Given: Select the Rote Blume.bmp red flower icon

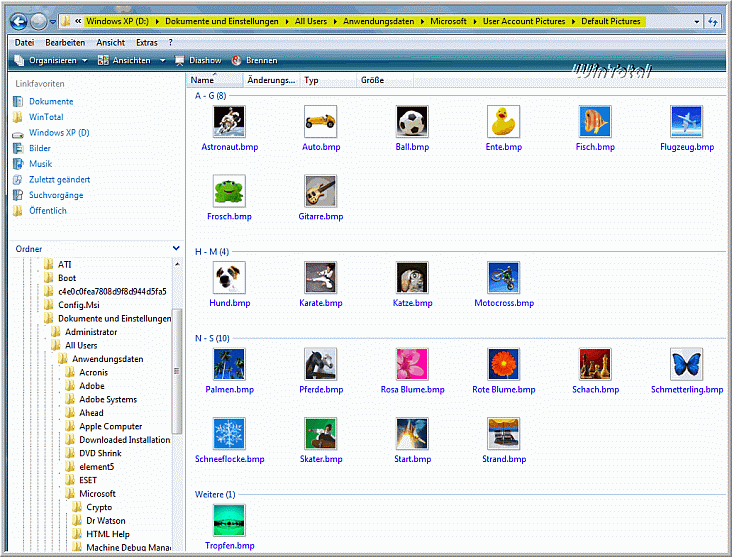Looking at the screenshot, I should [x=503, y=364].
